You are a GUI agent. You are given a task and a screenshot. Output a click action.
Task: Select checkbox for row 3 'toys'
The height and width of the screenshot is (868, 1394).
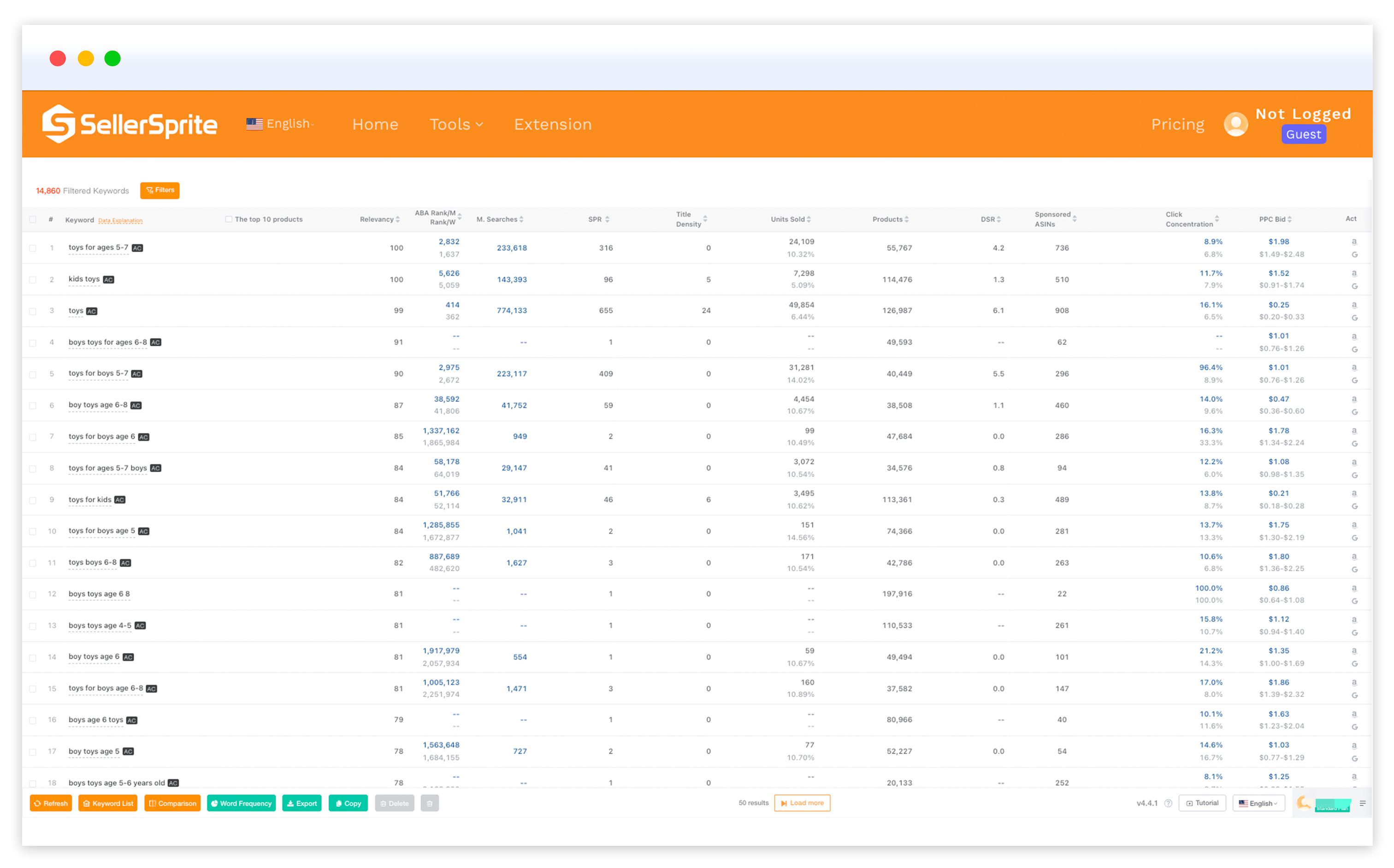click(x=33, y=311)
